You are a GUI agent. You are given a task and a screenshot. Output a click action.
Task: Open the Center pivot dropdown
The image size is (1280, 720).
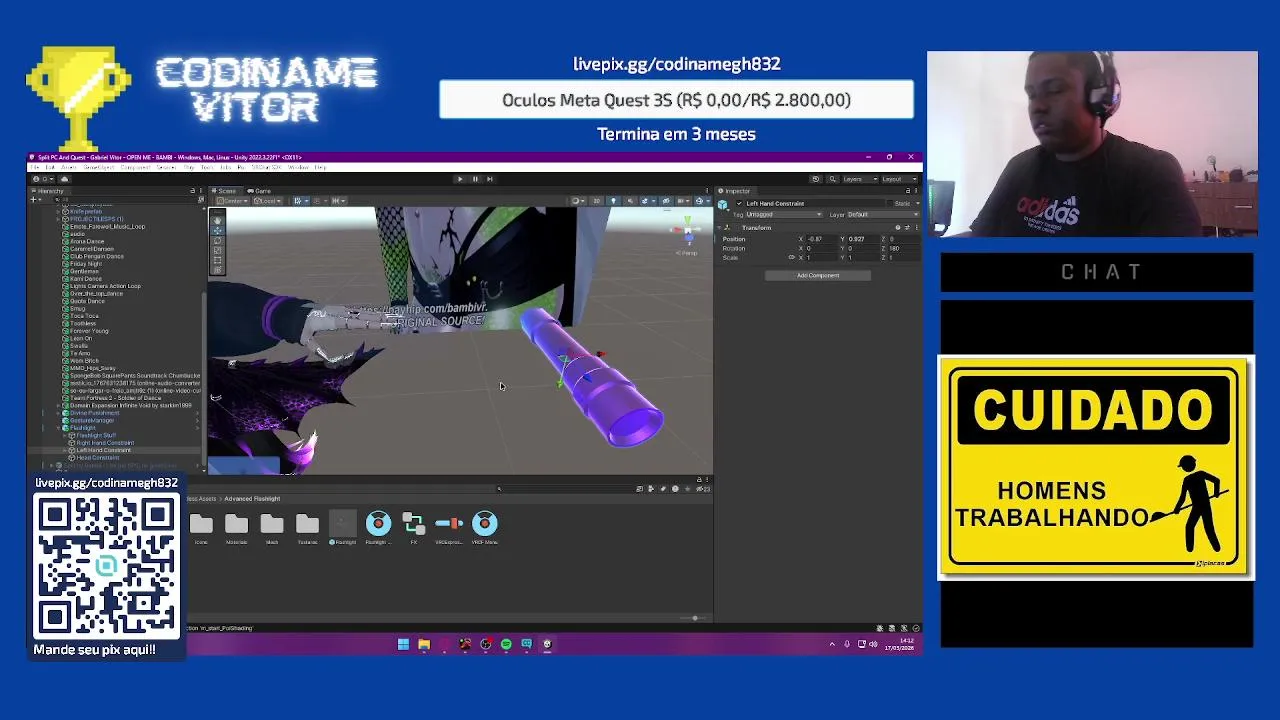coord(232,201)
